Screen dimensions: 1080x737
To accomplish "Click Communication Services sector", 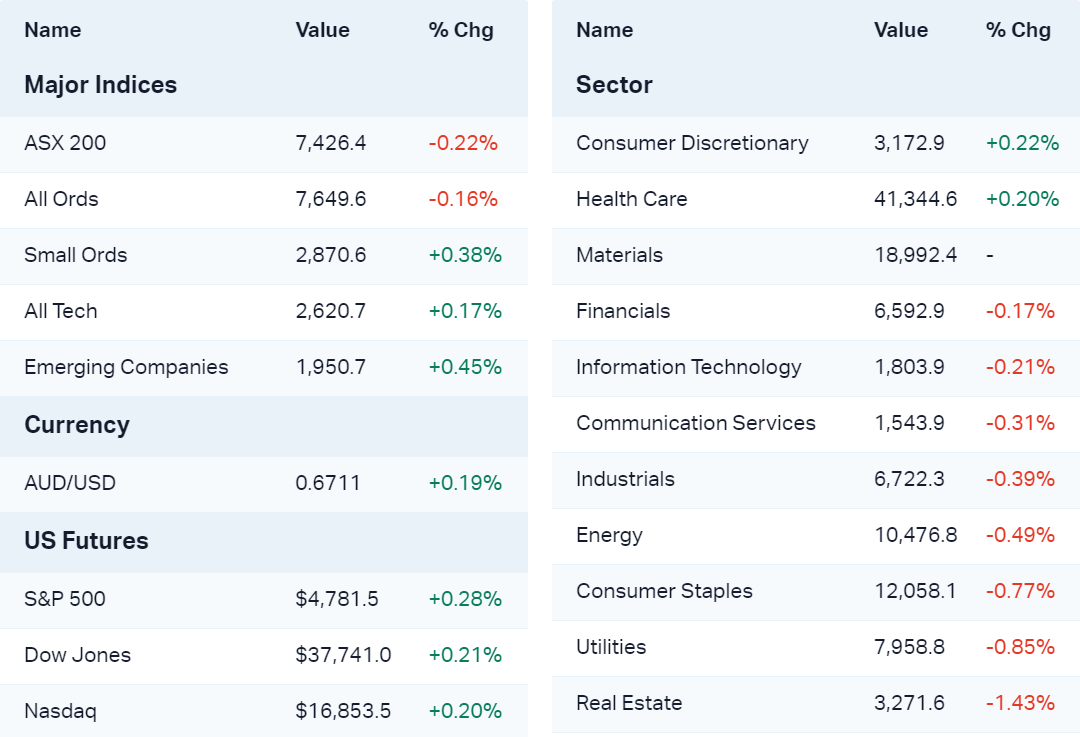I will click(696, 423).
